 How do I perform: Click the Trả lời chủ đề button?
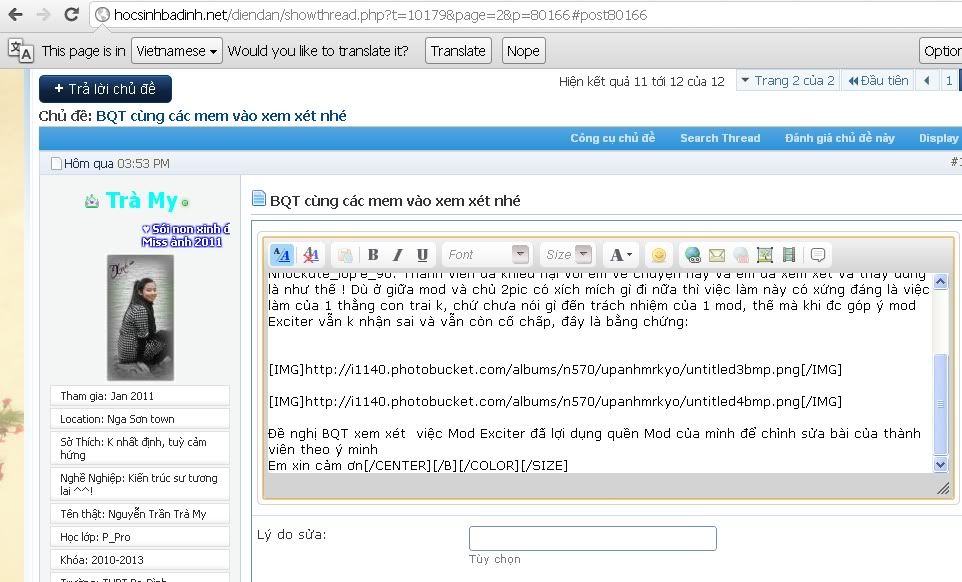pyautogui.click(x=105, y=89)
